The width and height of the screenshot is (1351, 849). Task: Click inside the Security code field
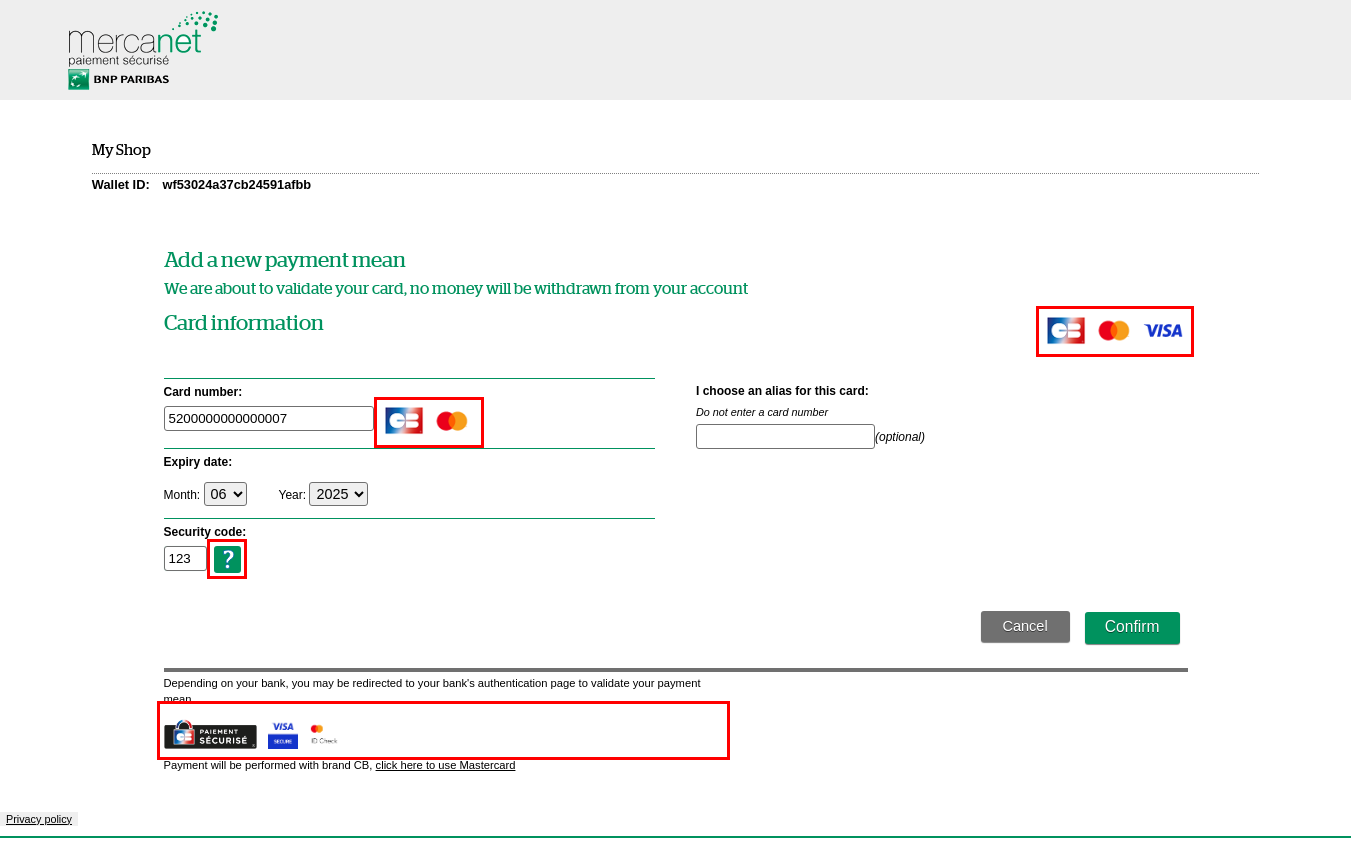pos(185,558)
